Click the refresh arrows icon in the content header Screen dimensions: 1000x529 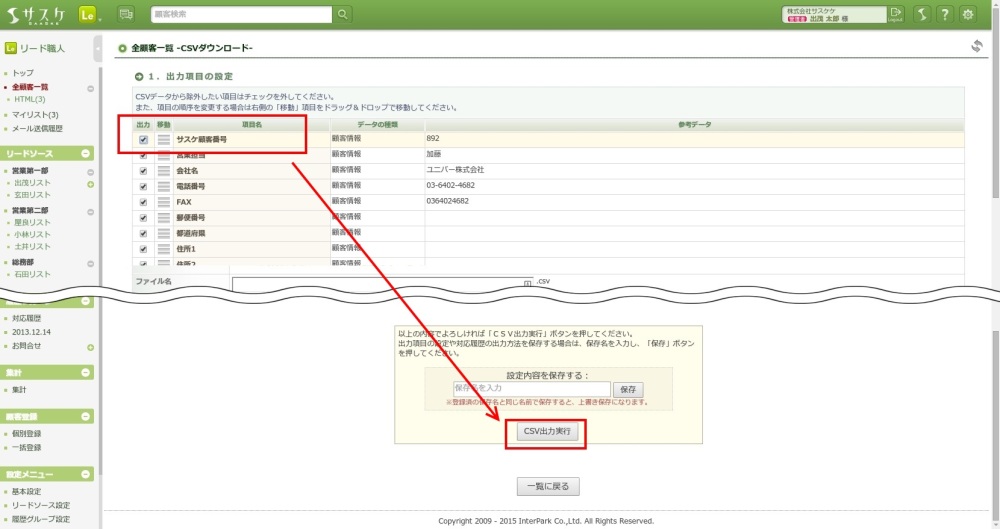tap(977, 46)
